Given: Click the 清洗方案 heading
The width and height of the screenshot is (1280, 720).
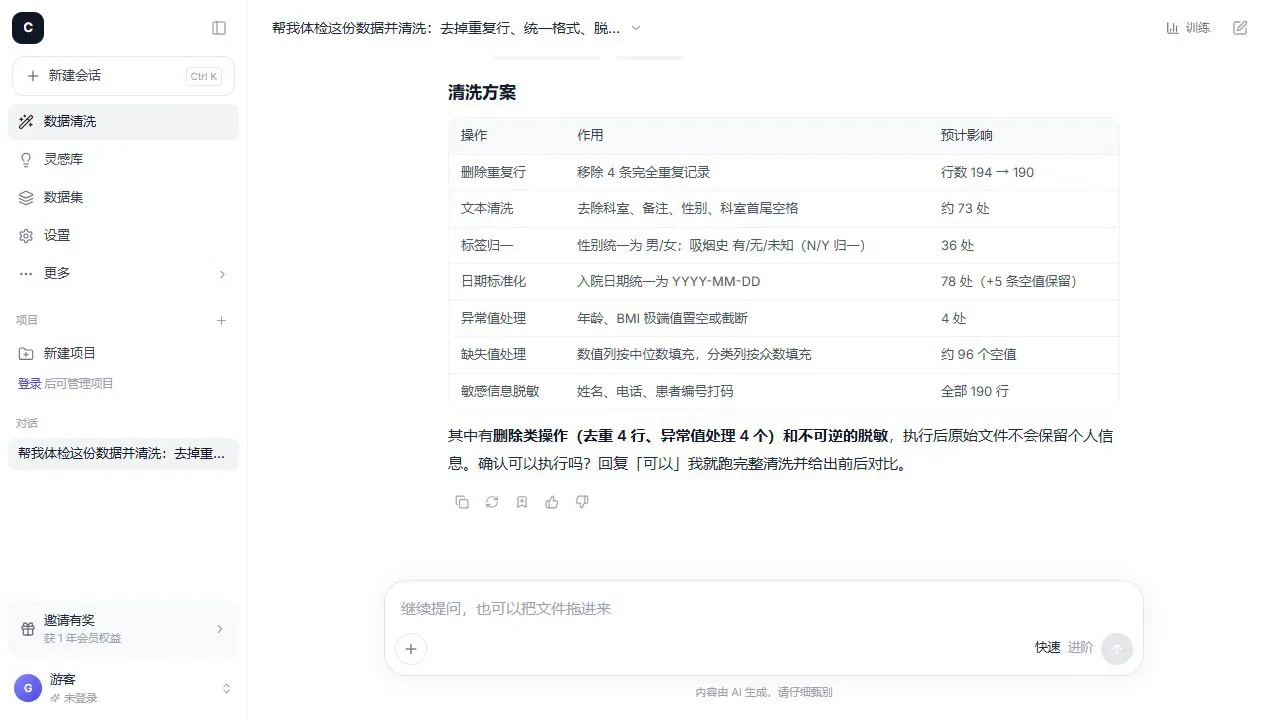Looking at the screenshot, I should click(x=482, y=93).
